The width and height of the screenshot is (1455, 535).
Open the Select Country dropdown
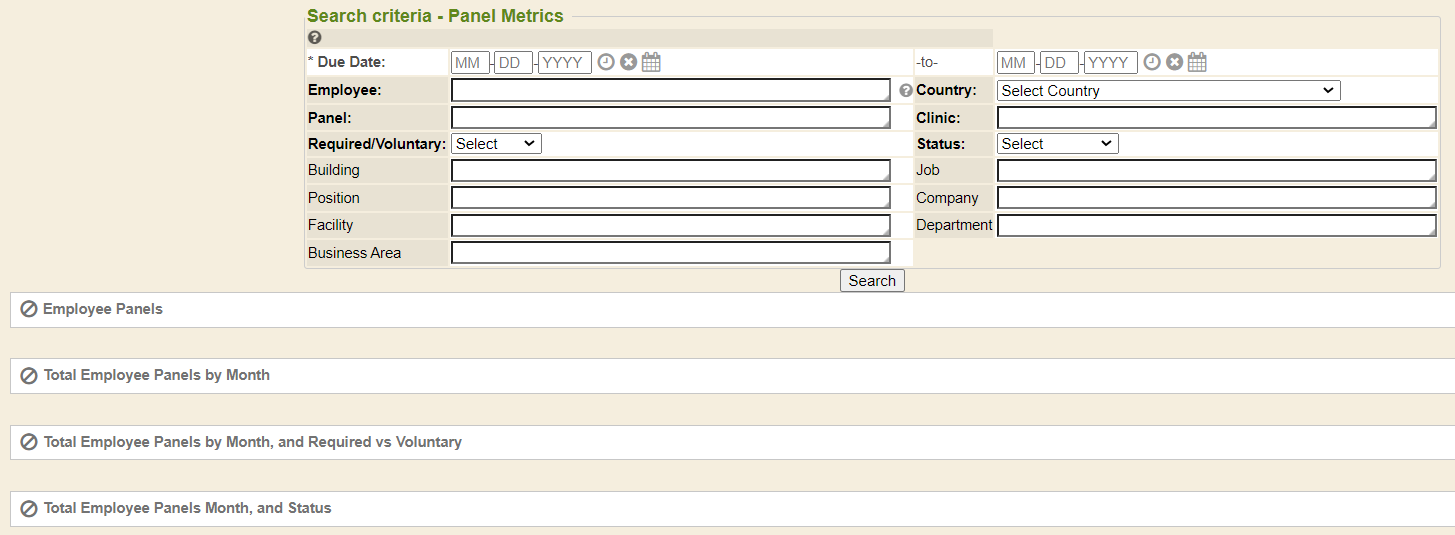(x=1168, y=90)
